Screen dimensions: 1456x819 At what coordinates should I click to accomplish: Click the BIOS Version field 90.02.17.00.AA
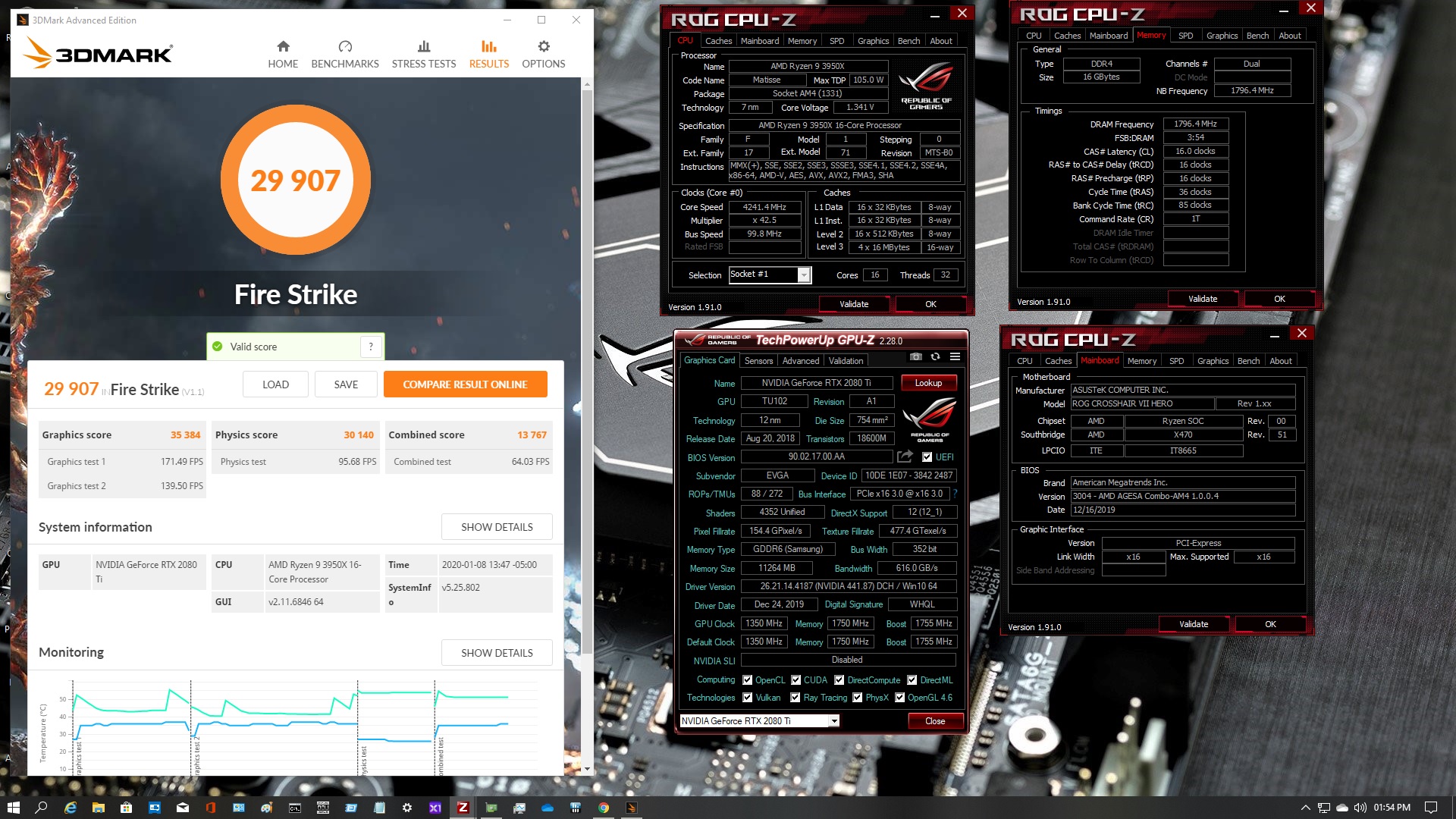coord(816,457)
